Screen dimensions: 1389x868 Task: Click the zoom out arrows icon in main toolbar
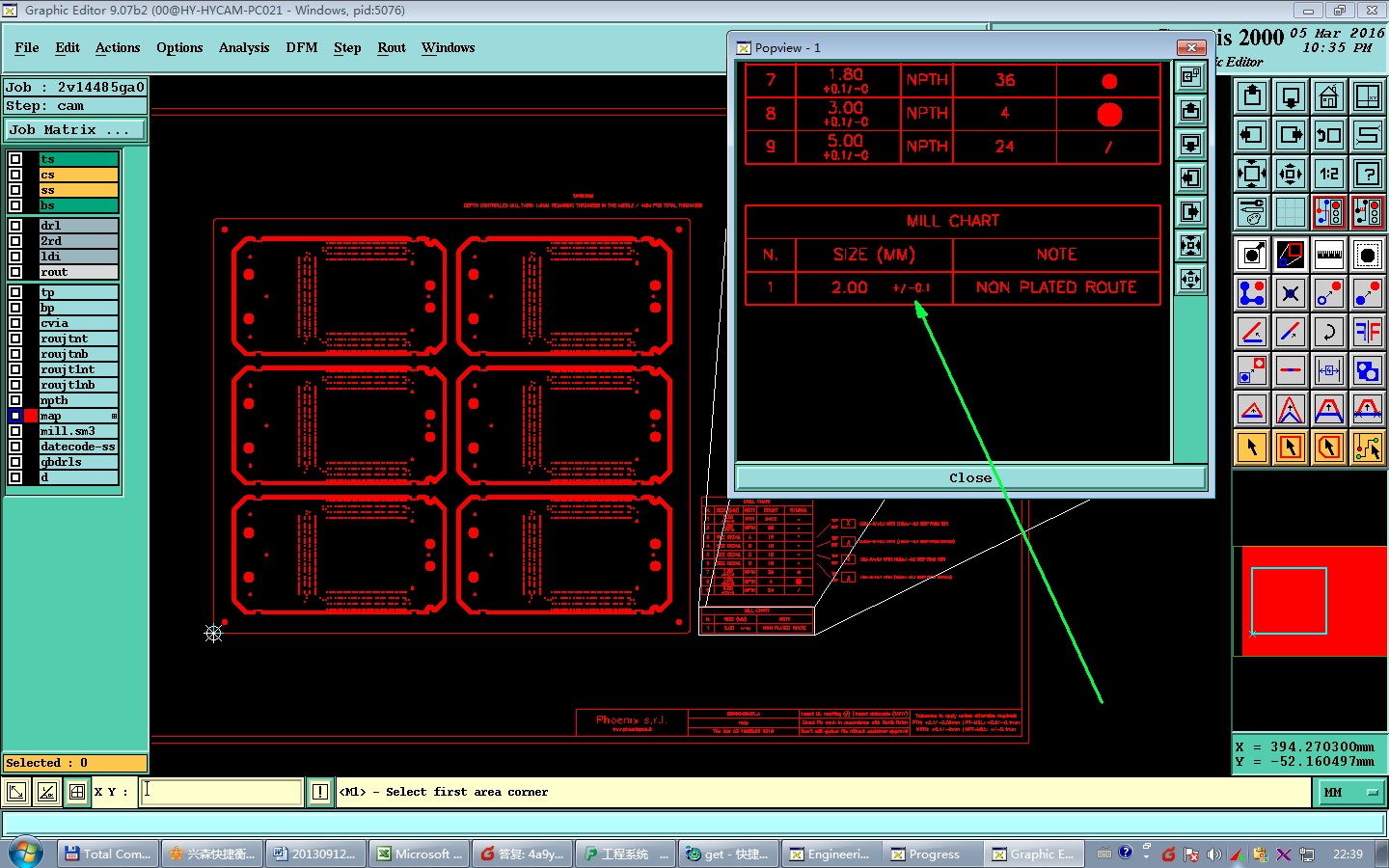pyautogui.click(x=1291, y=174)
